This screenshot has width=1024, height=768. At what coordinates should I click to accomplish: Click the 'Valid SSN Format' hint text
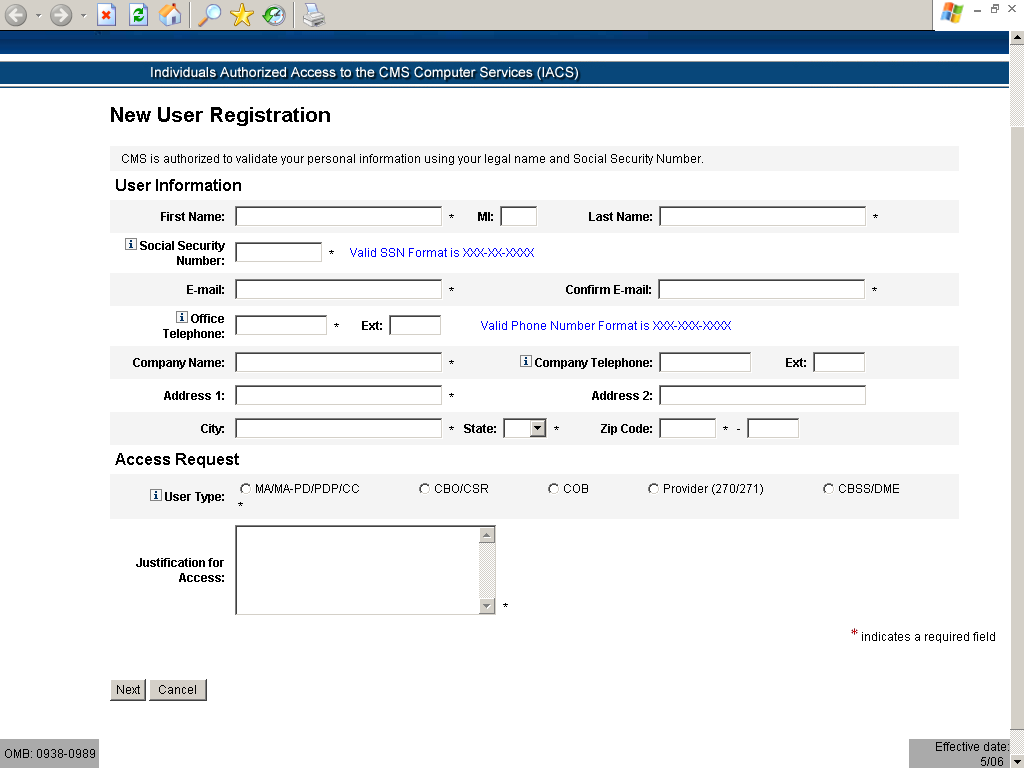pyautogui.click(x=441, y=253)
